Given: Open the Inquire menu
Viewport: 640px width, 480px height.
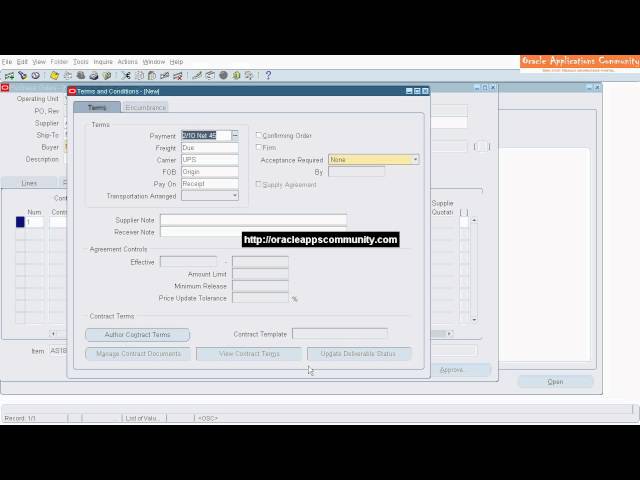Looking at the screenshot, I should tap(103, 62).
